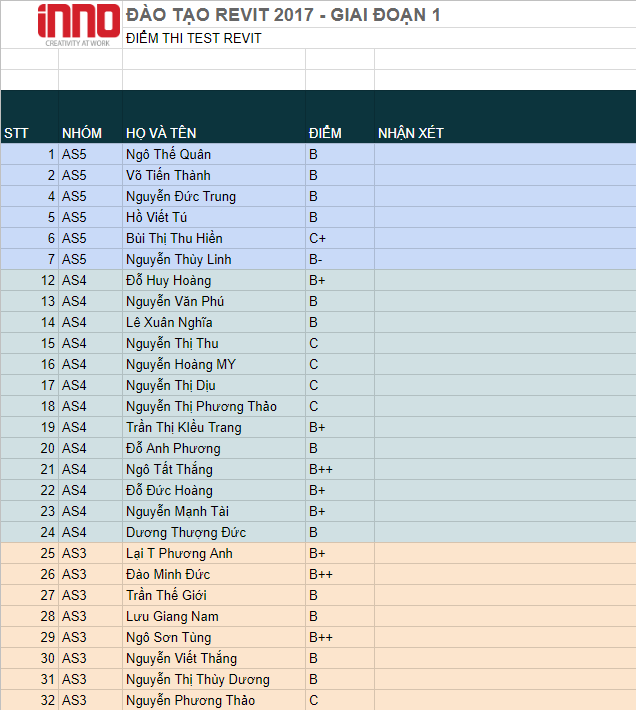Select the 'NHẬN XÉT' header cell
The height and width of the screenshot is (710, 636).
(411, 133)
